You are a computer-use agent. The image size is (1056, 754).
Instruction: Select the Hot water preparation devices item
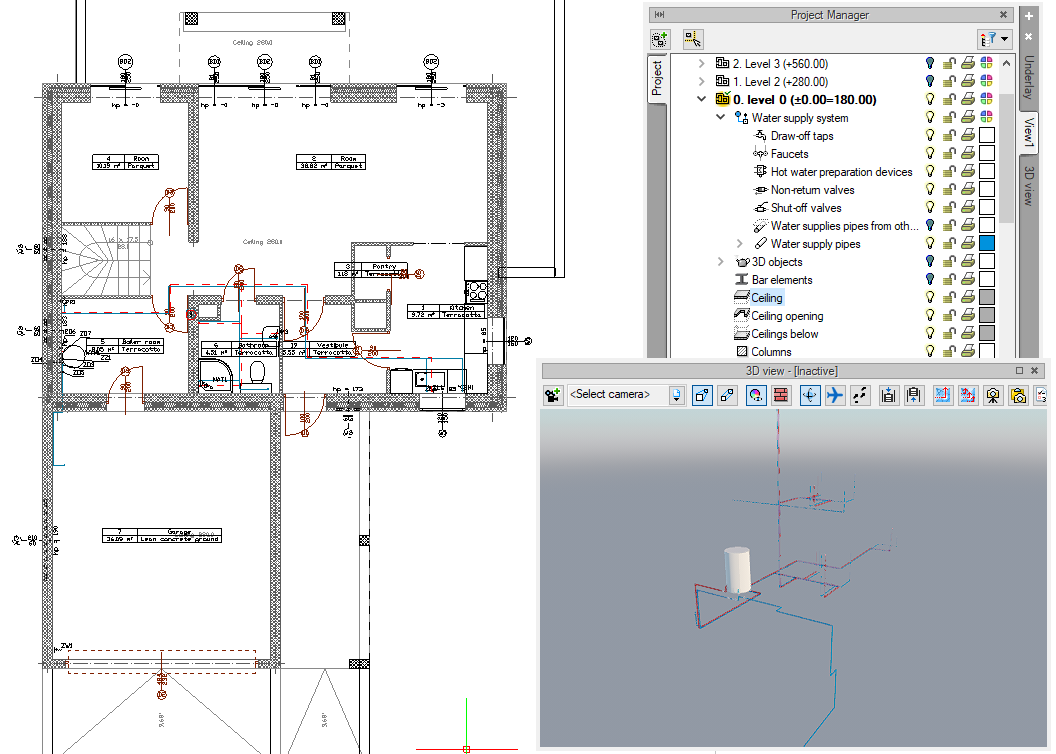point(841,172)
